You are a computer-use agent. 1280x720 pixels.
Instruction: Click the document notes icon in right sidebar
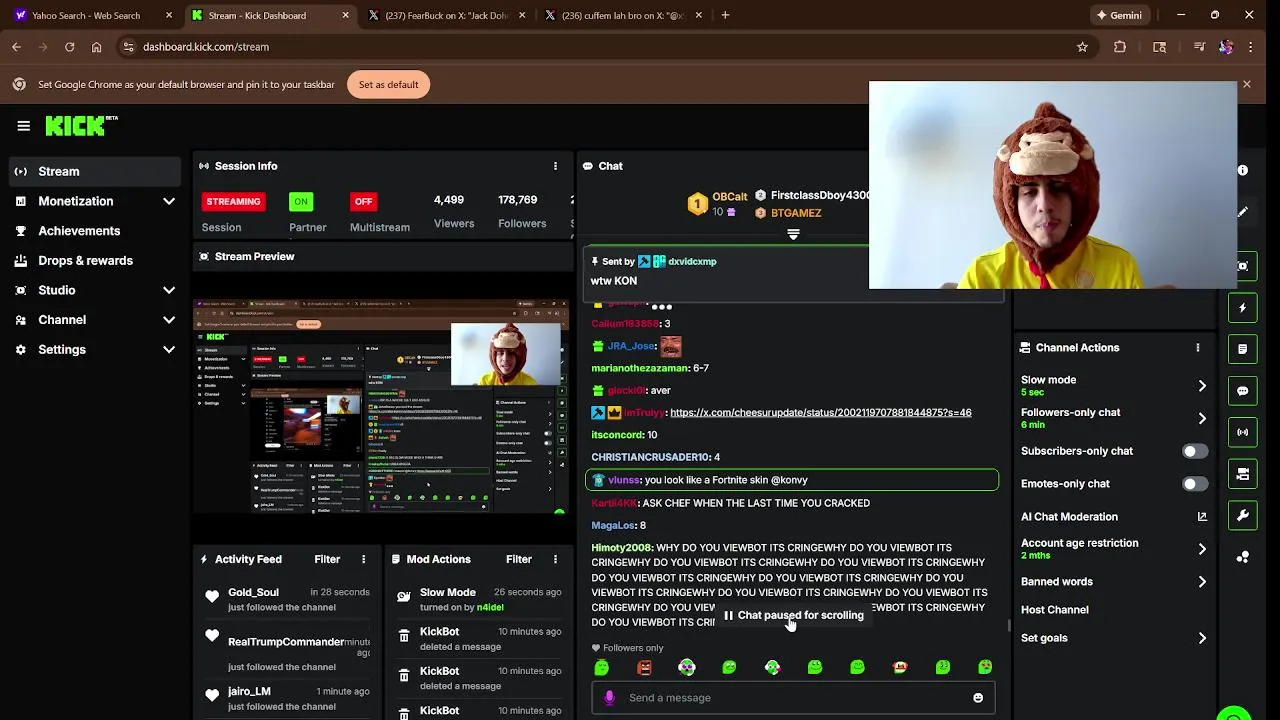coord(1243,349)
